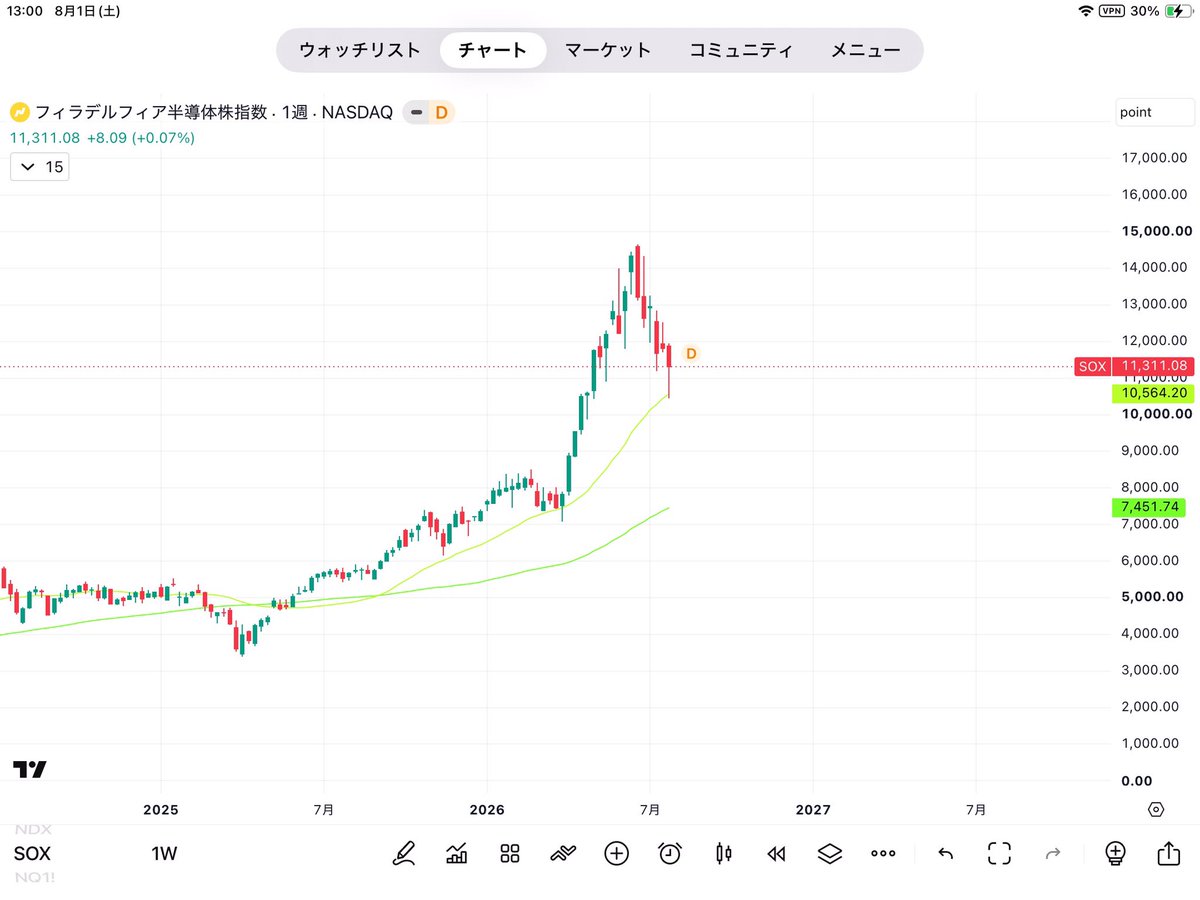This screenshot has height=900, width=1200.
Task: Tap the 2025 time axis label
Action: click(160, 809)
